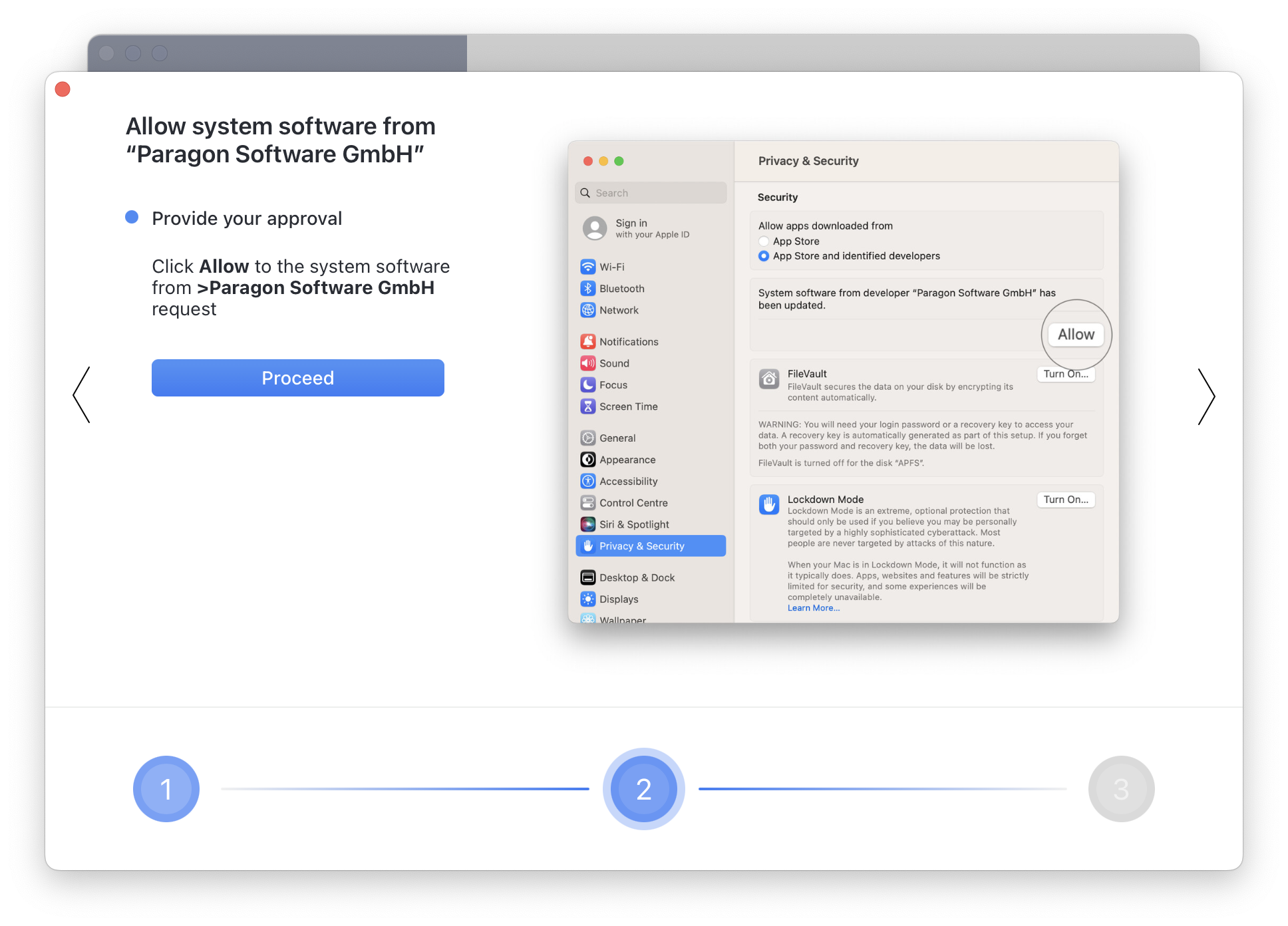Click the Control Centre icon
Screen dimensions: 1288x926
588,503
